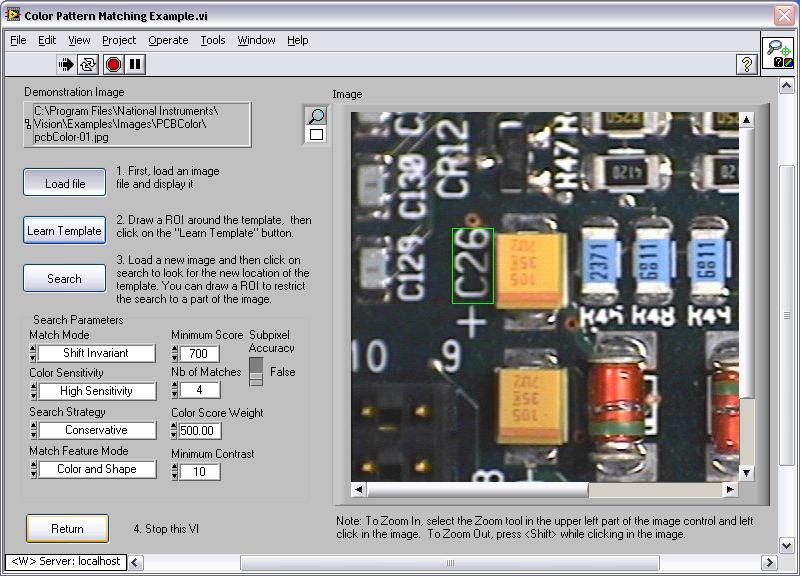
Task: Open the Tools menu
Action: (x=212, y=40)
